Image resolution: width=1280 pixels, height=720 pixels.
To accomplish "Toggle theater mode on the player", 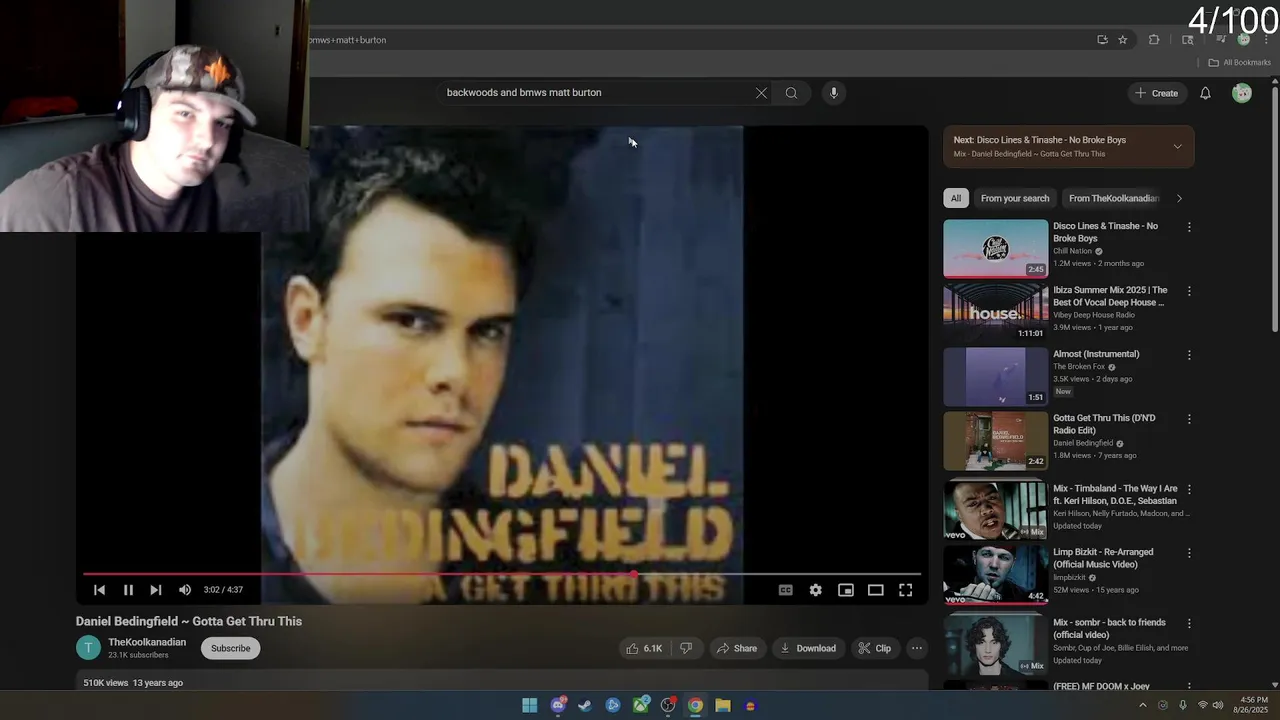I will point(876,590).
